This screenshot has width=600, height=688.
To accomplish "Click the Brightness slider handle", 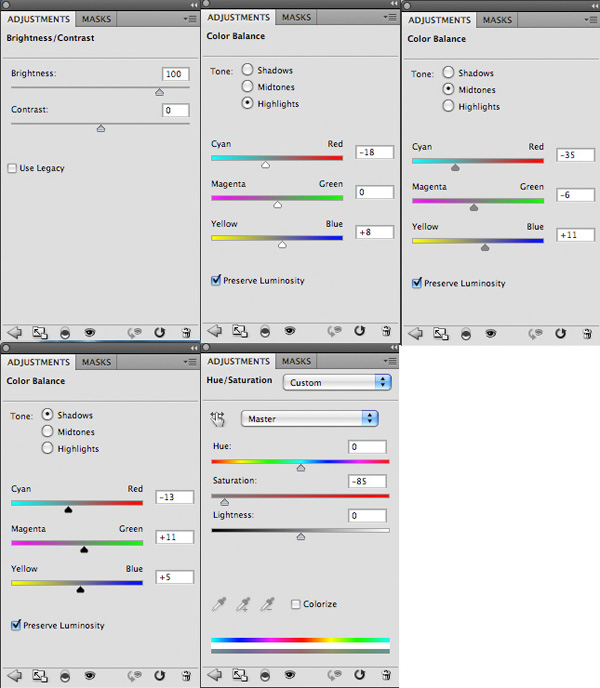I will pos(159,92).
